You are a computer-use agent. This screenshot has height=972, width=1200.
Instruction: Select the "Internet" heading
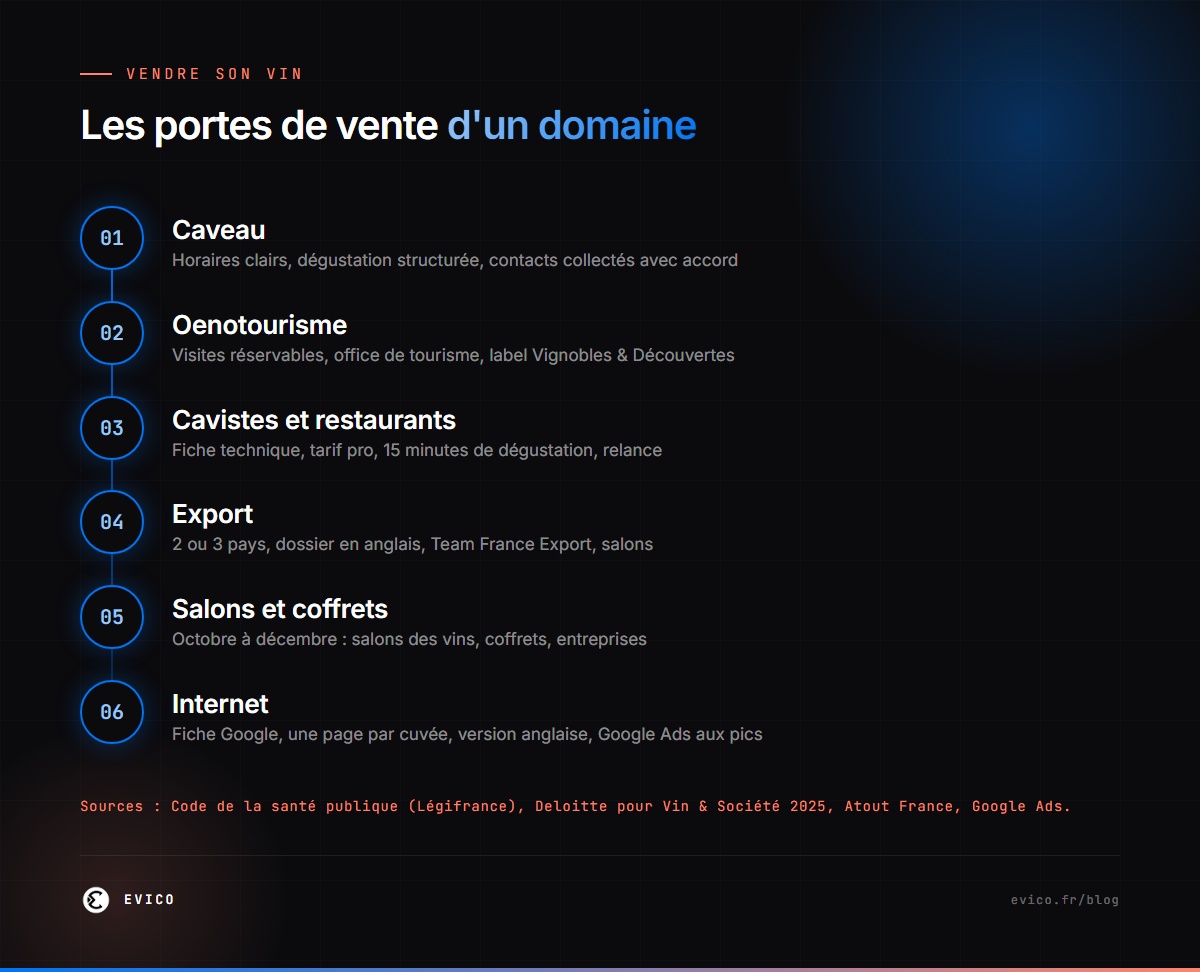pyautogui.click(x=220, y=704)
